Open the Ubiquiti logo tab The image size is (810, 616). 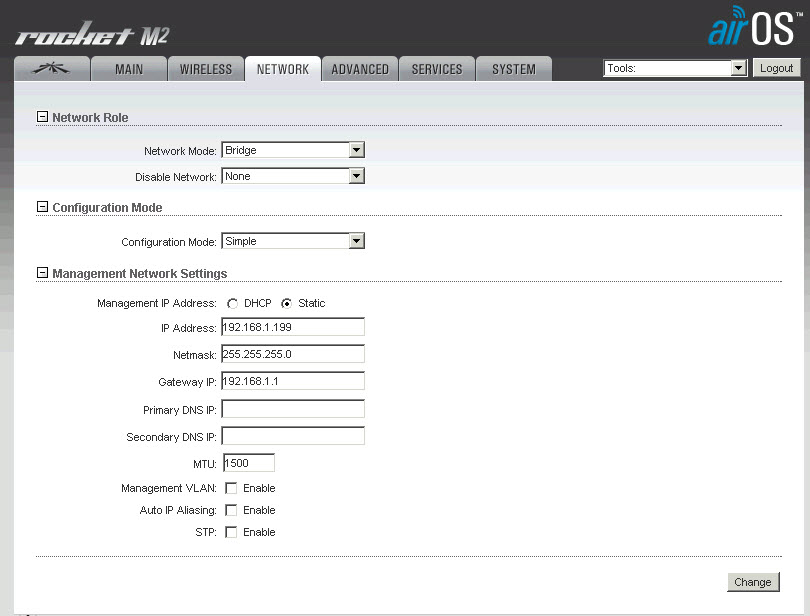51,69
